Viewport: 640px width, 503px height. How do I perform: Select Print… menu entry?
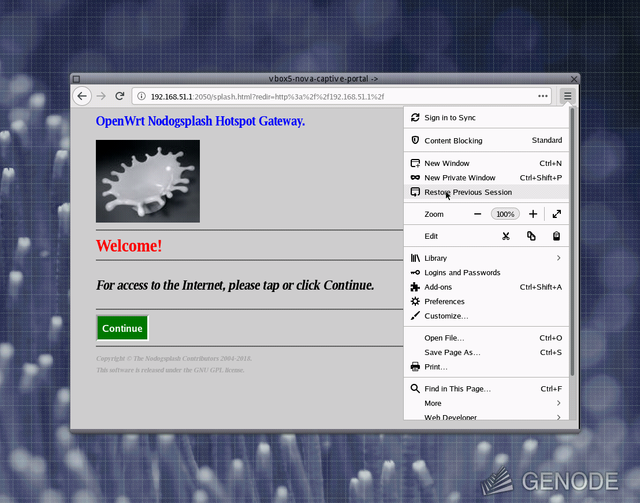click(x=487, y=367)
